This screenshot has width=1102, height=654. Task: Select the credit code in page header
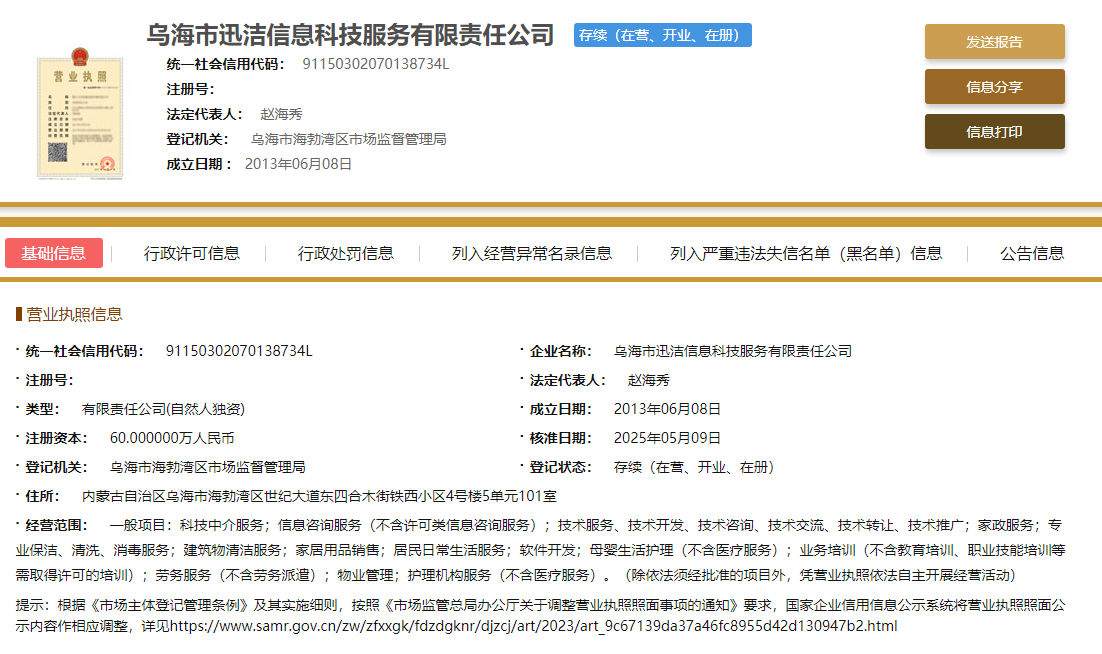[375, 64]
